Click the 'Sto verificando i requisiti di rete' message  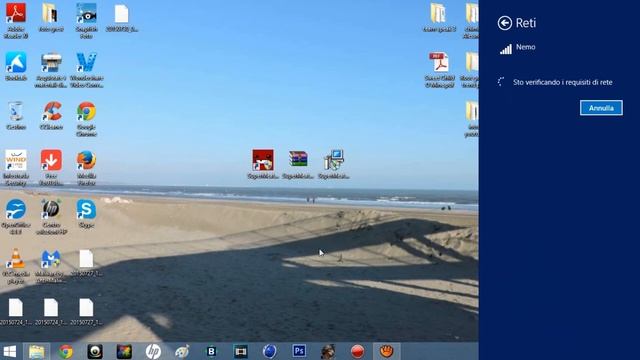click(562, 82)
